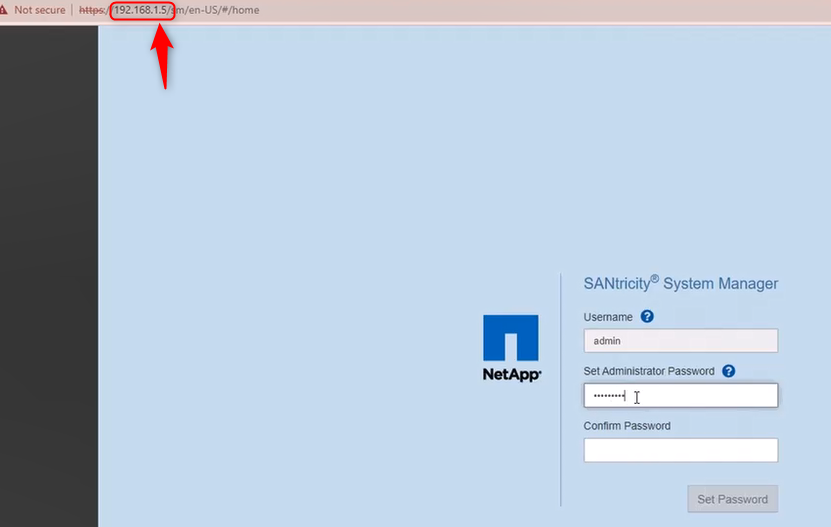The height and width of the screenshot is (527, 831).
Task: Click the Not secure label
Action: tap(40, 10)
